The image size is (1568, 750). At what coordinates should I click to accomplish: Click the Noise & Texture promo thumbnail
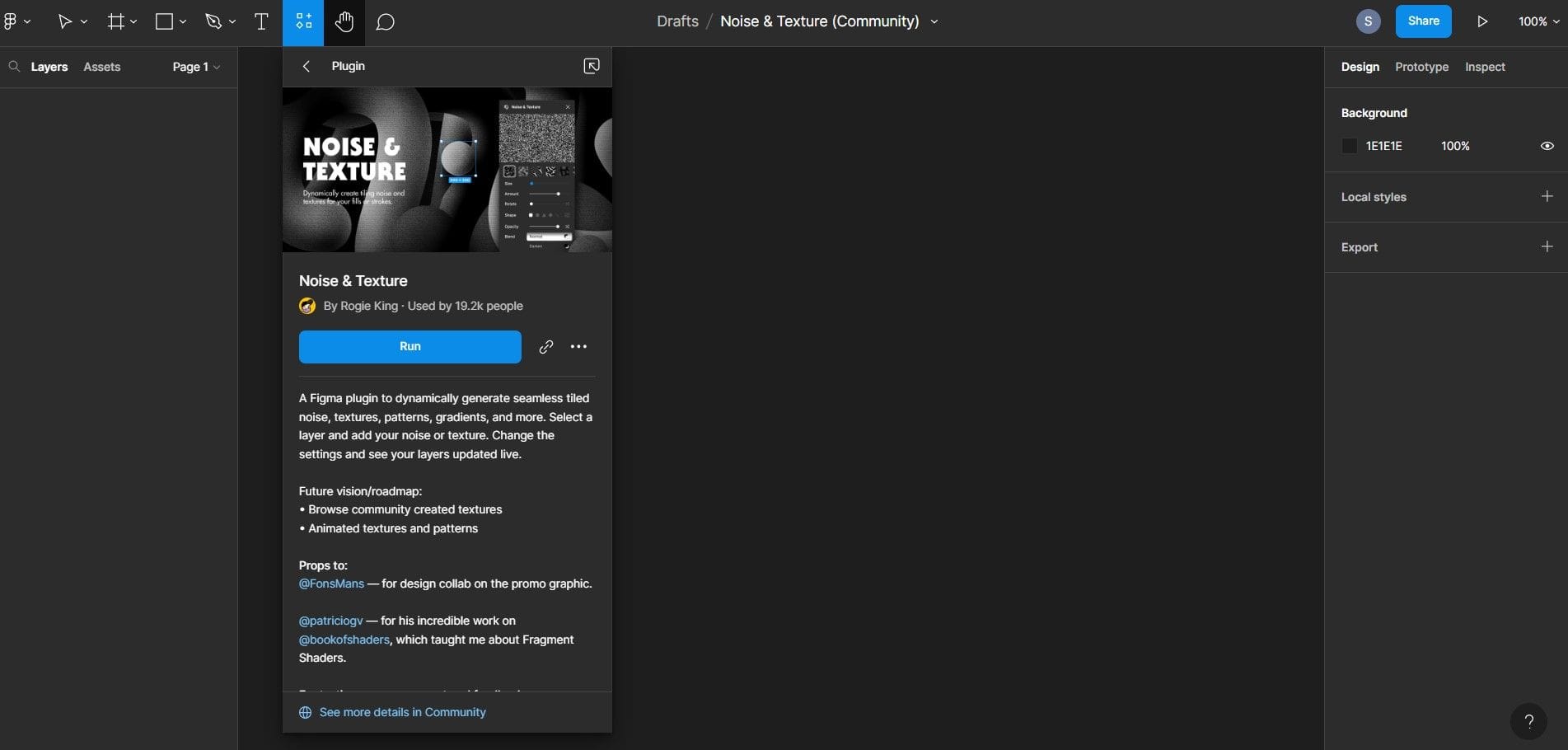(446, 170)
